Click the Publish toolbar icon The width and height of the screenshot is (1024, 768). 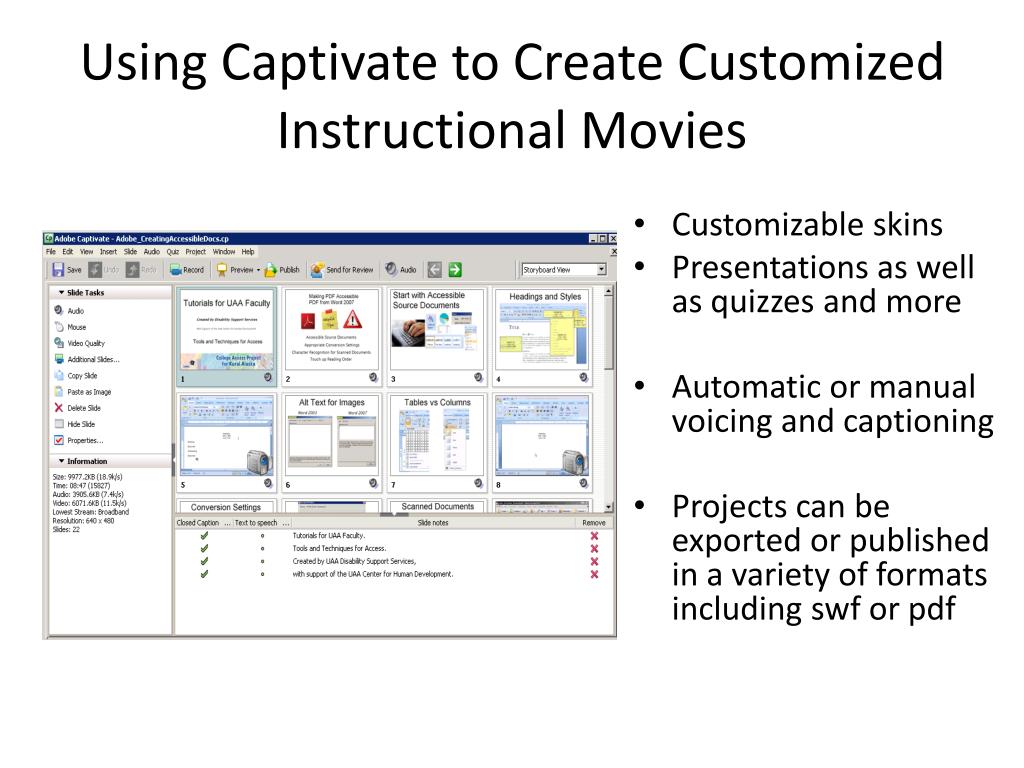pyautogui.click(x=270, y=269)
